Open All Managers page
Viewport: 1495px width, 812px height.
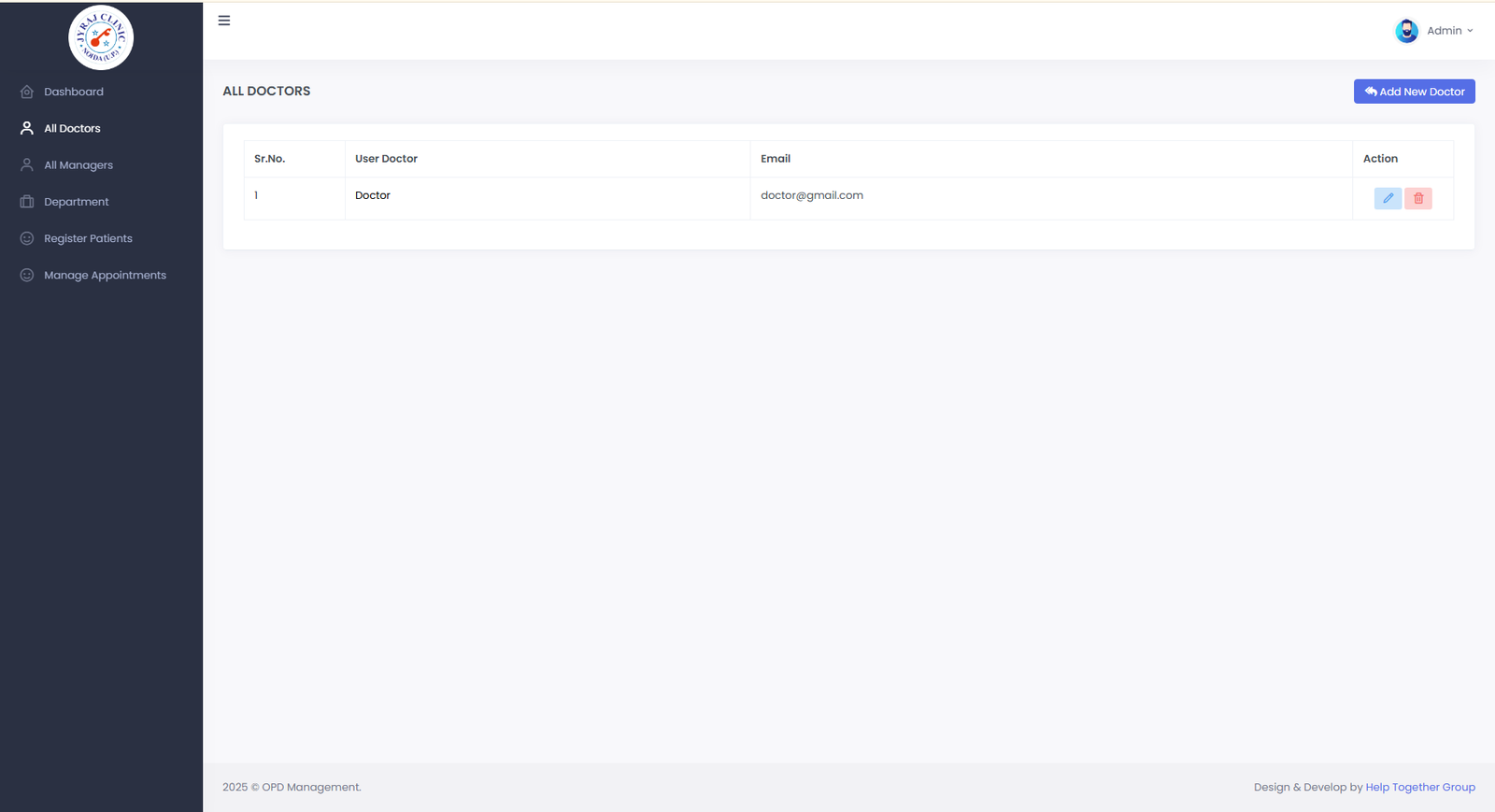[101, 164]
